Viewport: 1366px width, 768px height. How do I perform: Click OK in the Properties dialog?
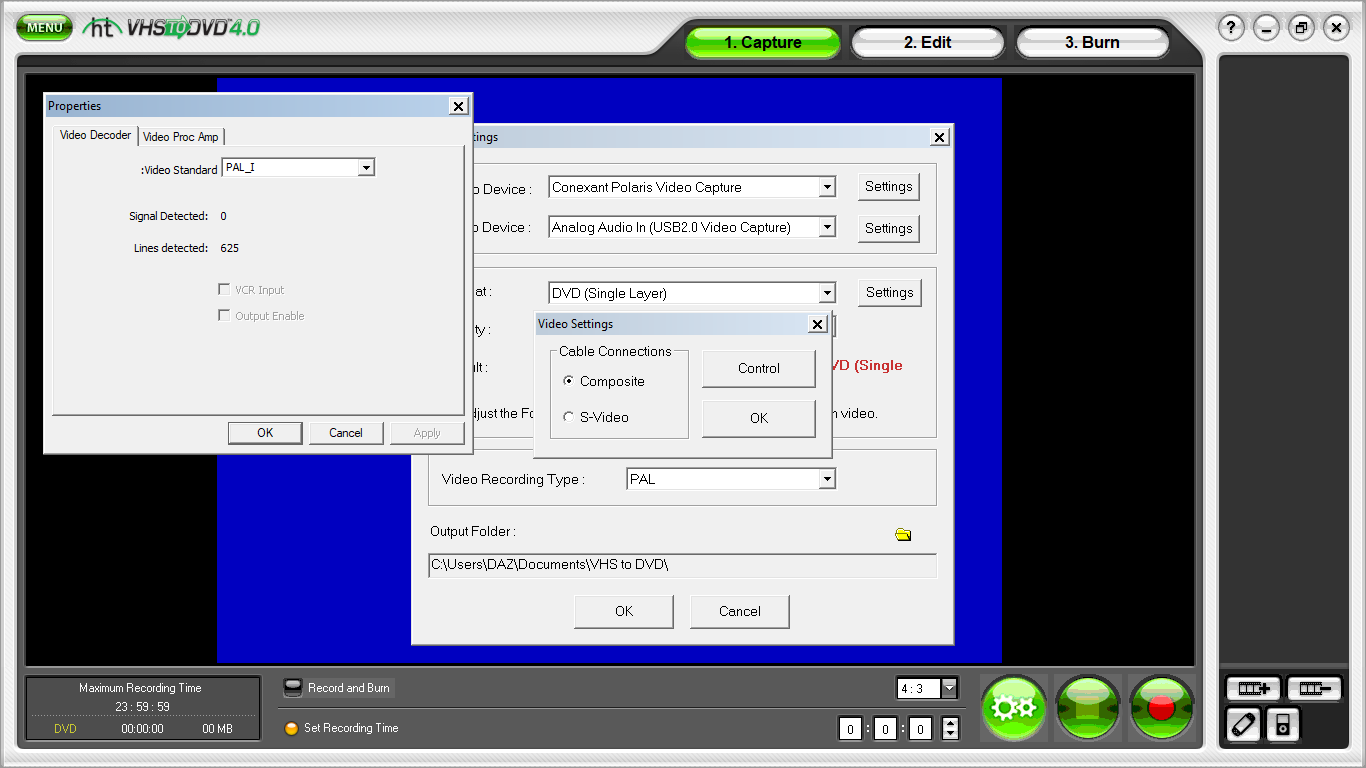click(x=265, y=433)
